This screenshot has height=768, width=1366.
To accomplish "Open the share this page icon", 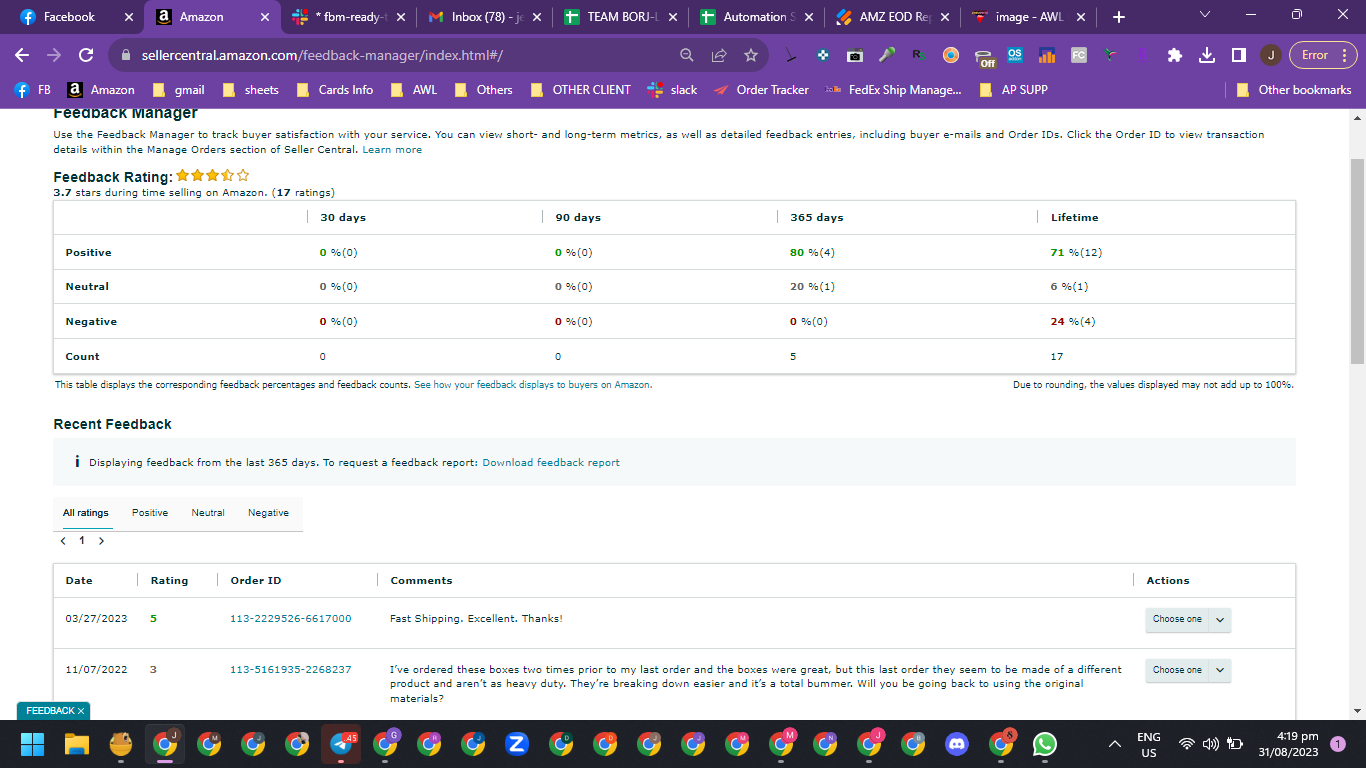I will tap(719, 55).
